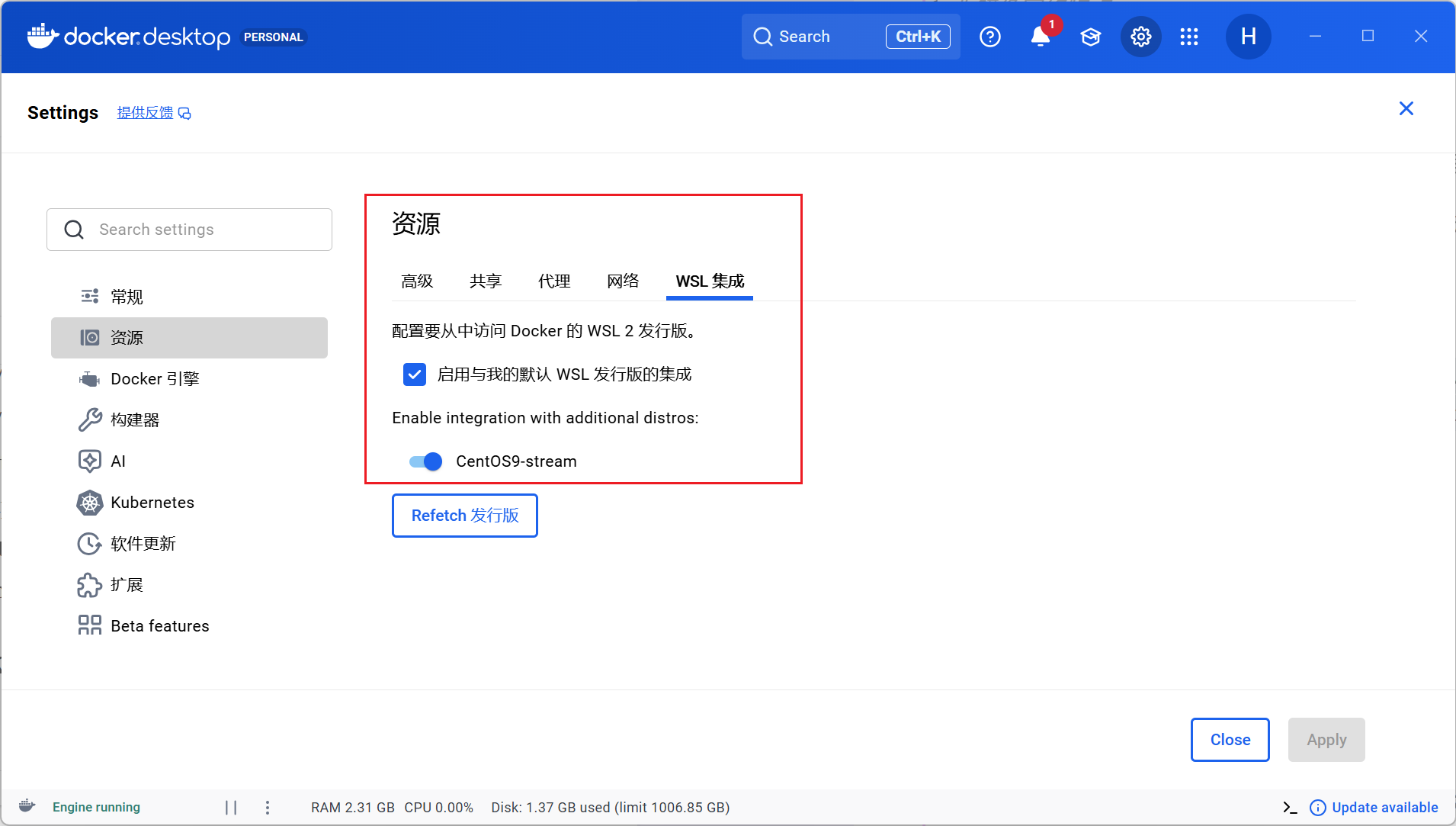
Task: Click the settings gear icon
Action: (1140, 37)
